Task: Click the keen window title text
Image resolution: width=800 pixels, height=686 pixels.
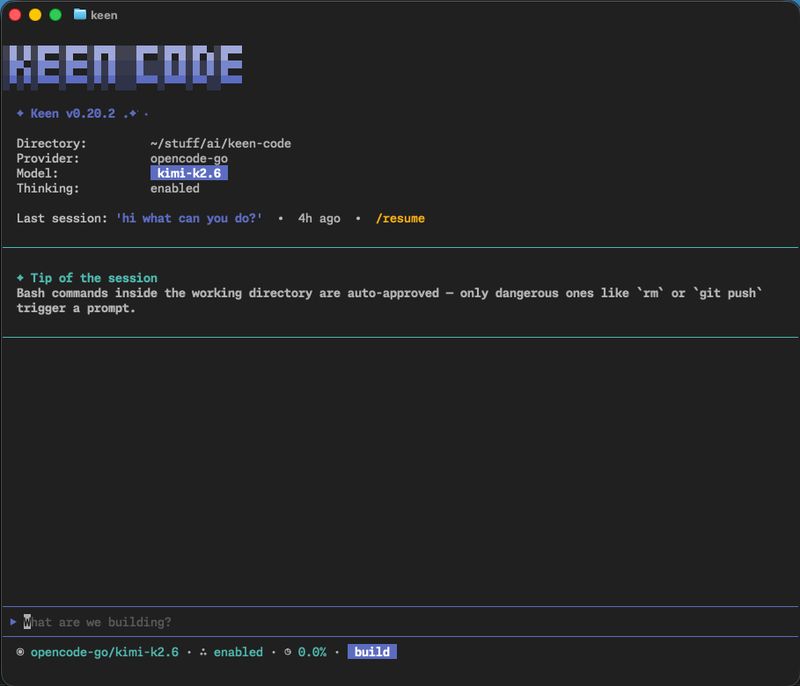Action: [x=104, y=15]
